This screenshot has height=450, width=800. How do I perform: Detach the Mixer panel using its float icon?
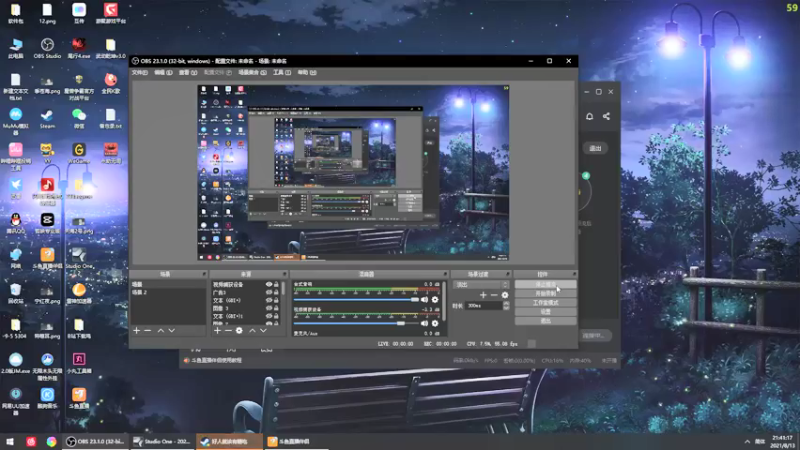pos(445,274)
